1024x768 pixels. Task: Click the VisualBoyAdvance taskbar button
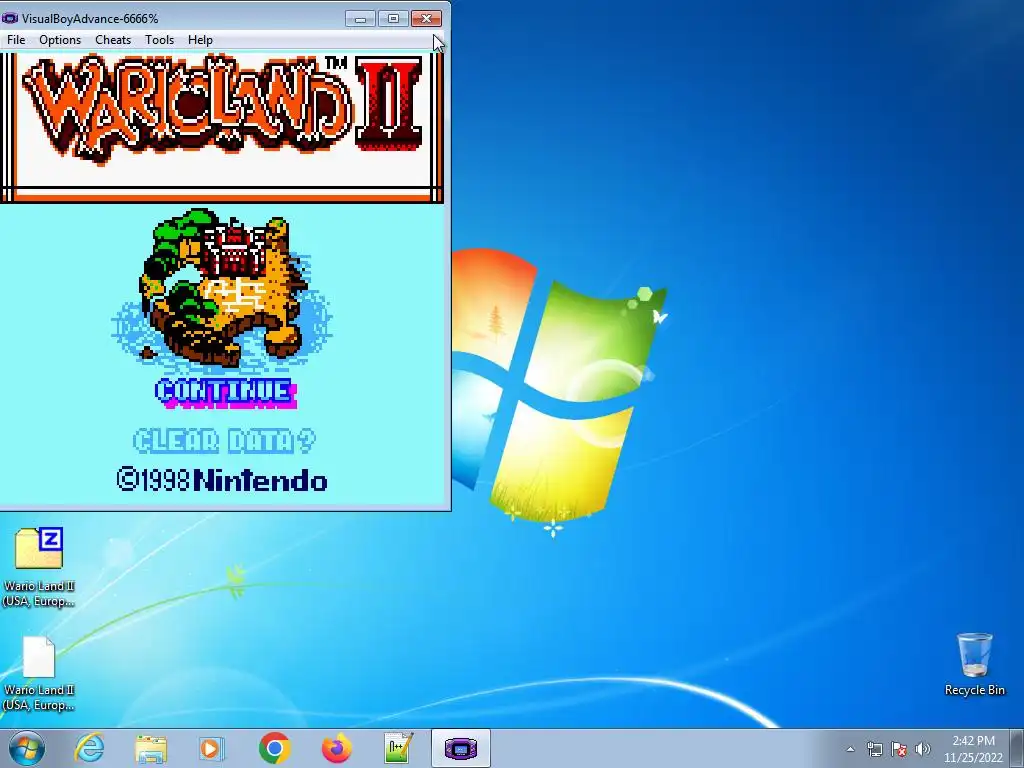[460, 748]
